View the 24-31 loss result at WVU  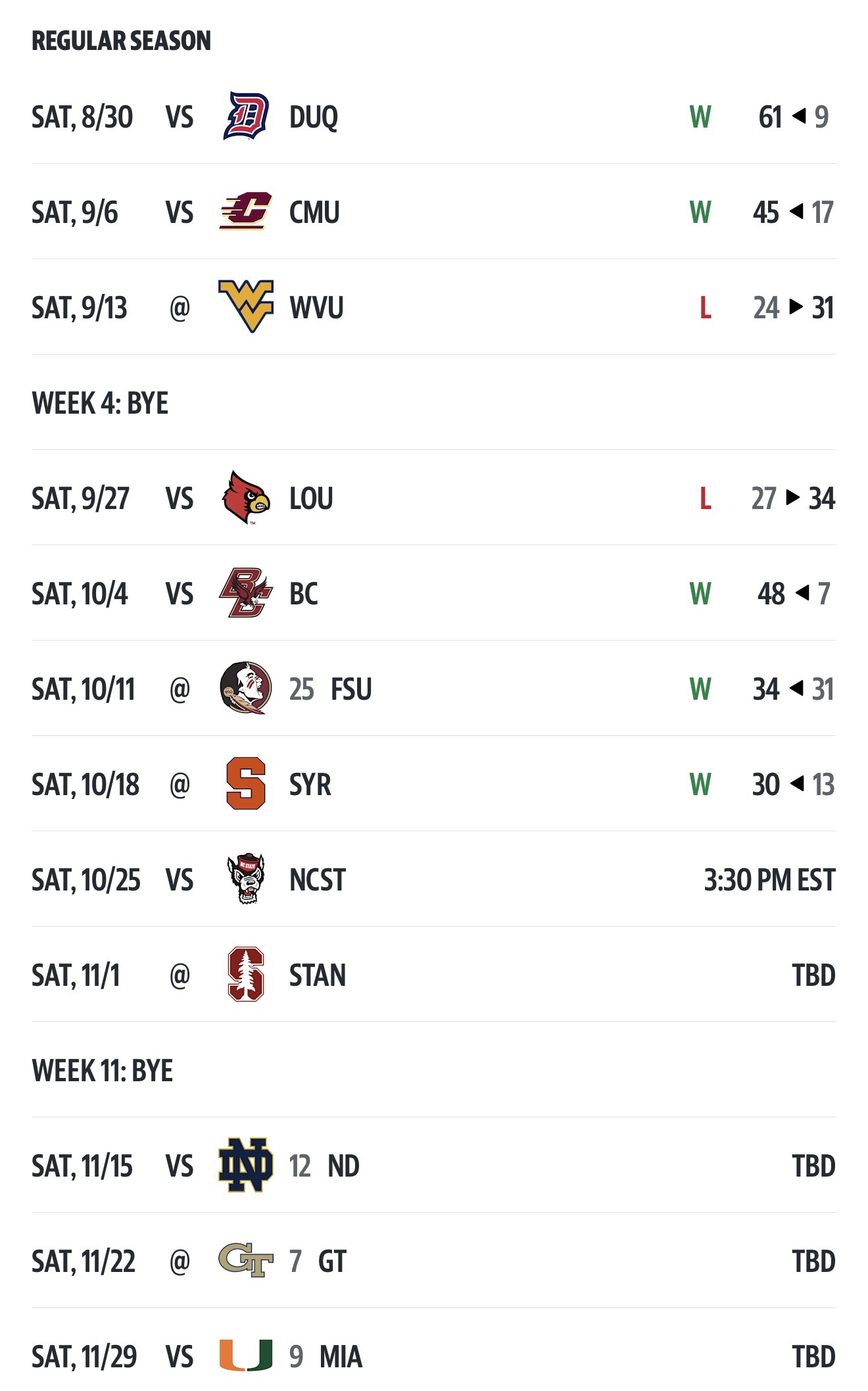coord(792,308)
